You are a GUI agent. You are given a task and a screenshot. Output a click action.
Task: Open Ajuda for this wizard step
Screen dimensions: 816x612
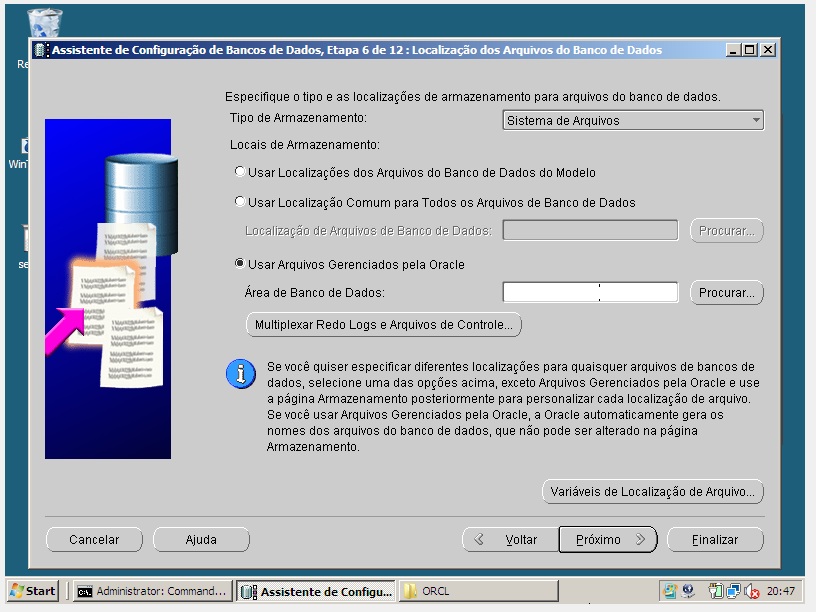(201, 540)
